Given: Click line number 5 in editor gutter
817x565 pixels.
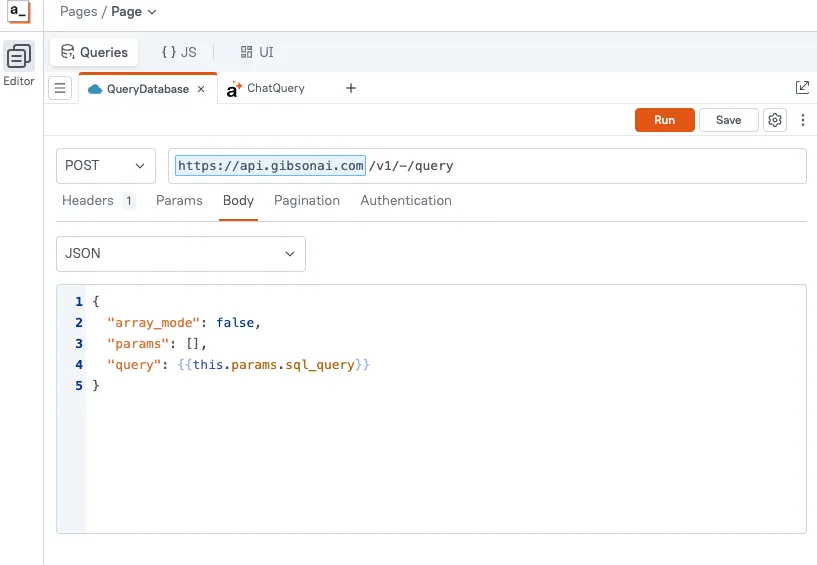Looking at the screenshot, I should [79, 385].
